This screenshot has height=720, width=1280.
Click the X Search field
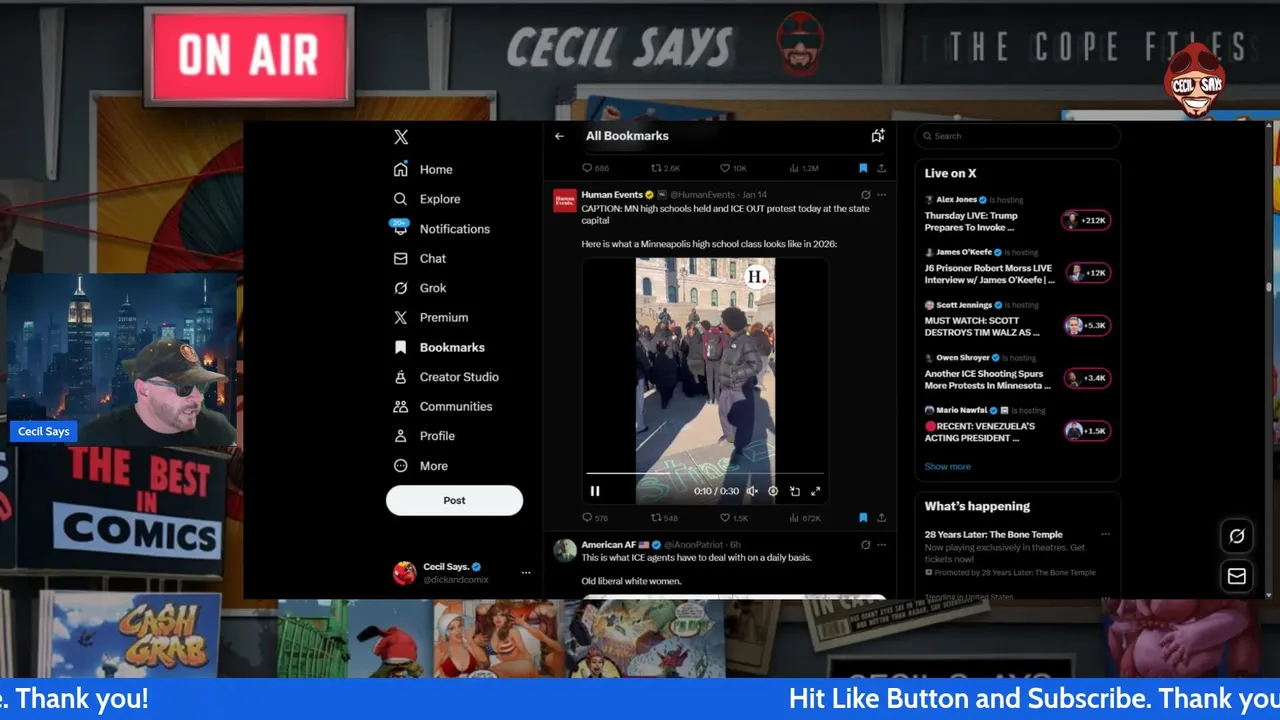[x=1017, y=136]
